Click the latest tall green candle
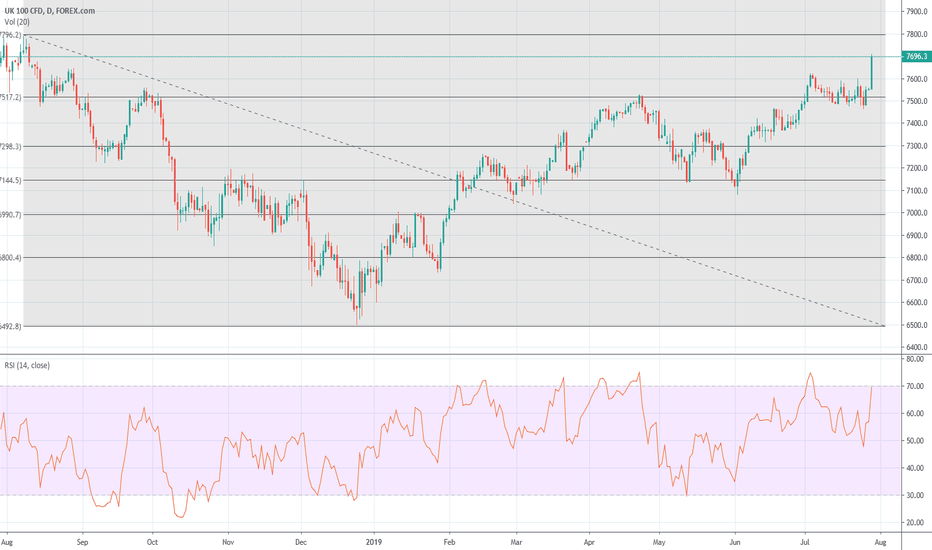The image size is (932, 550). [871, 72]
